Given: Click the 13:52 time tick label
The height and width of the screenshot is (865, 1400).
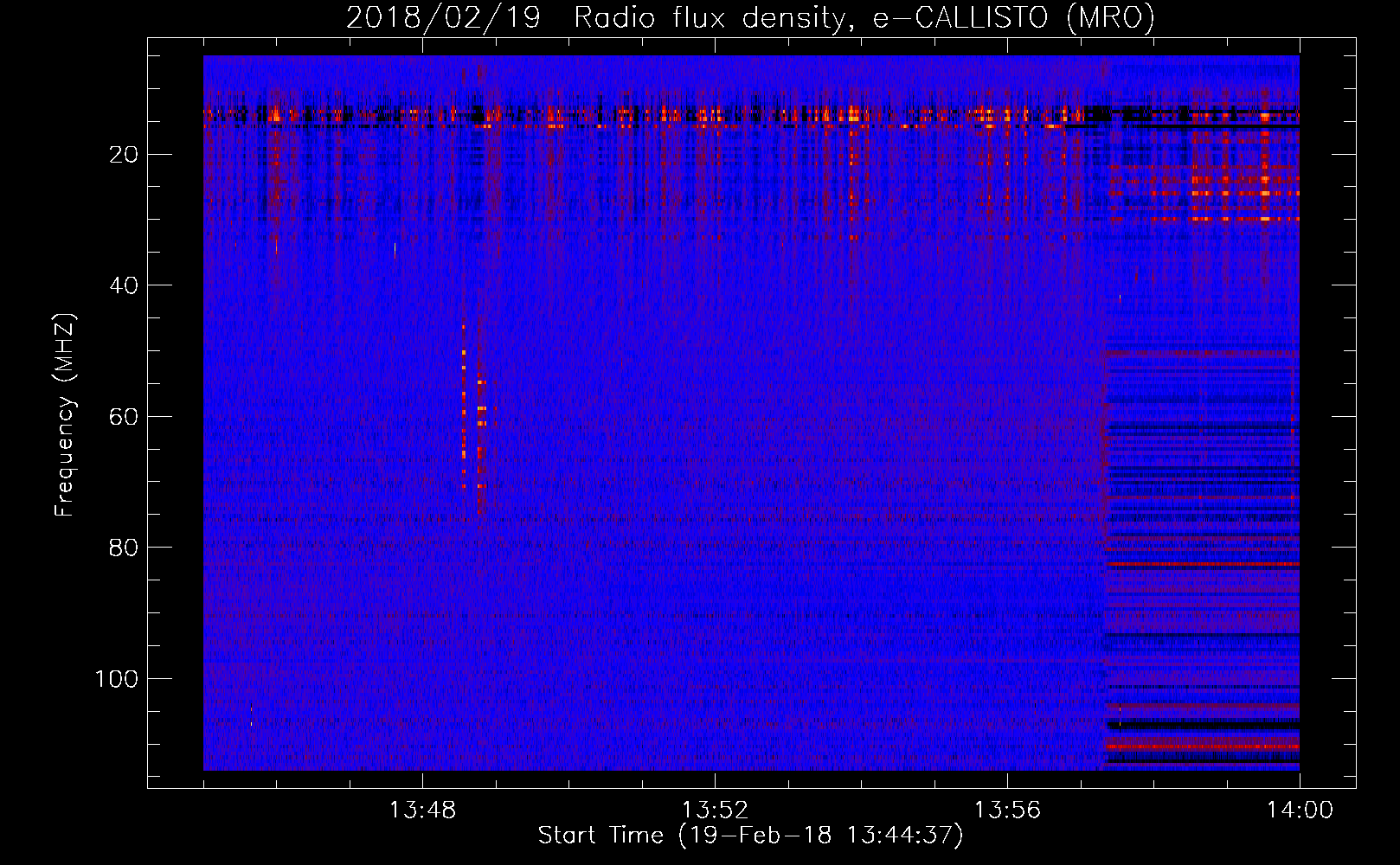Looking at the screenshot, I should pyautogui.click(x=715, y=811).
